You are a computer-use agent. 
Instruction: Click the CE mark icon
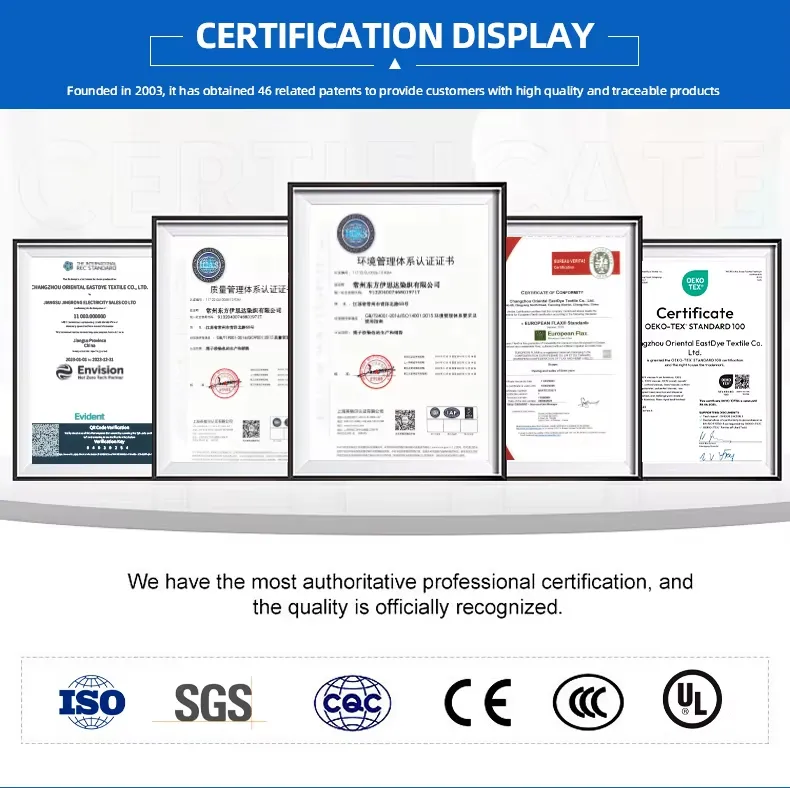coord(477,702)
